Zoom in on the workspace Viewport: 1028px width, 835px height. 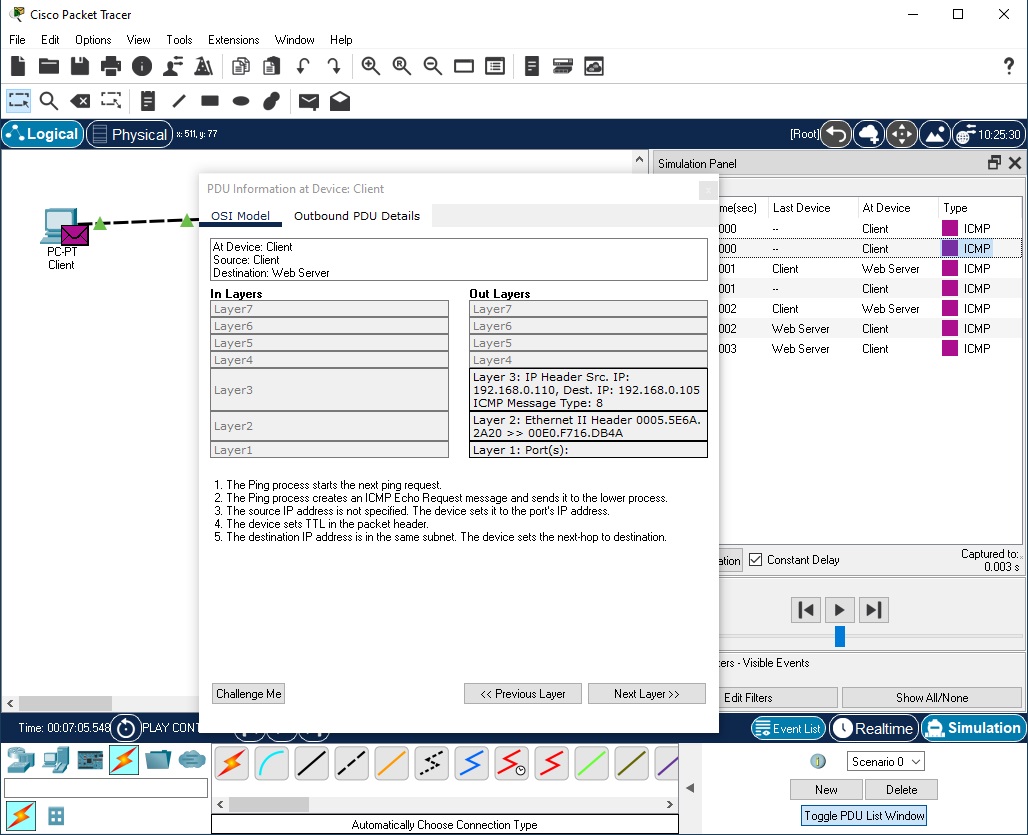pyautogui.click(x=371, y=66)
